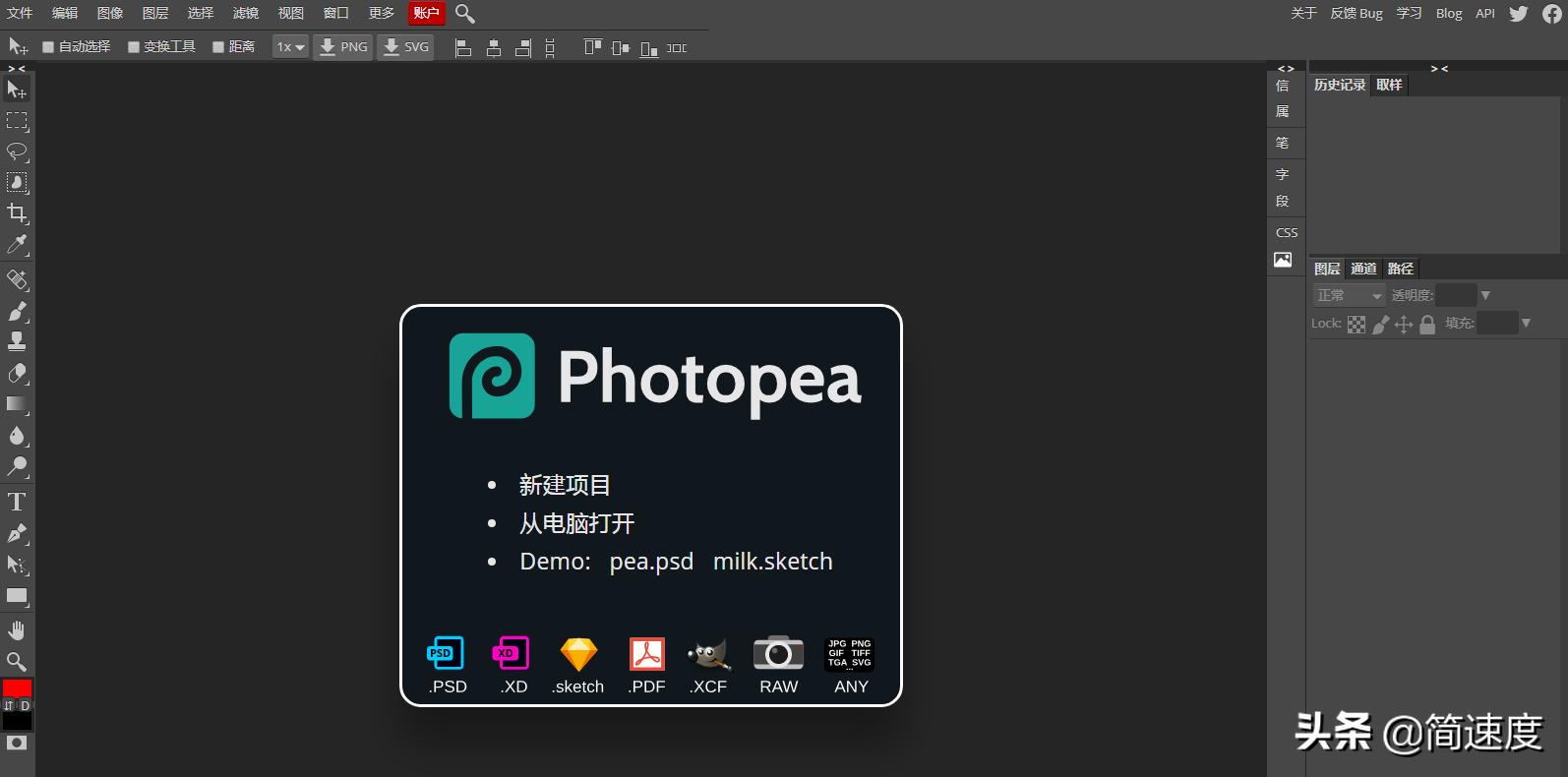
Task: Select the Pen tool
Action: [17, 533]
